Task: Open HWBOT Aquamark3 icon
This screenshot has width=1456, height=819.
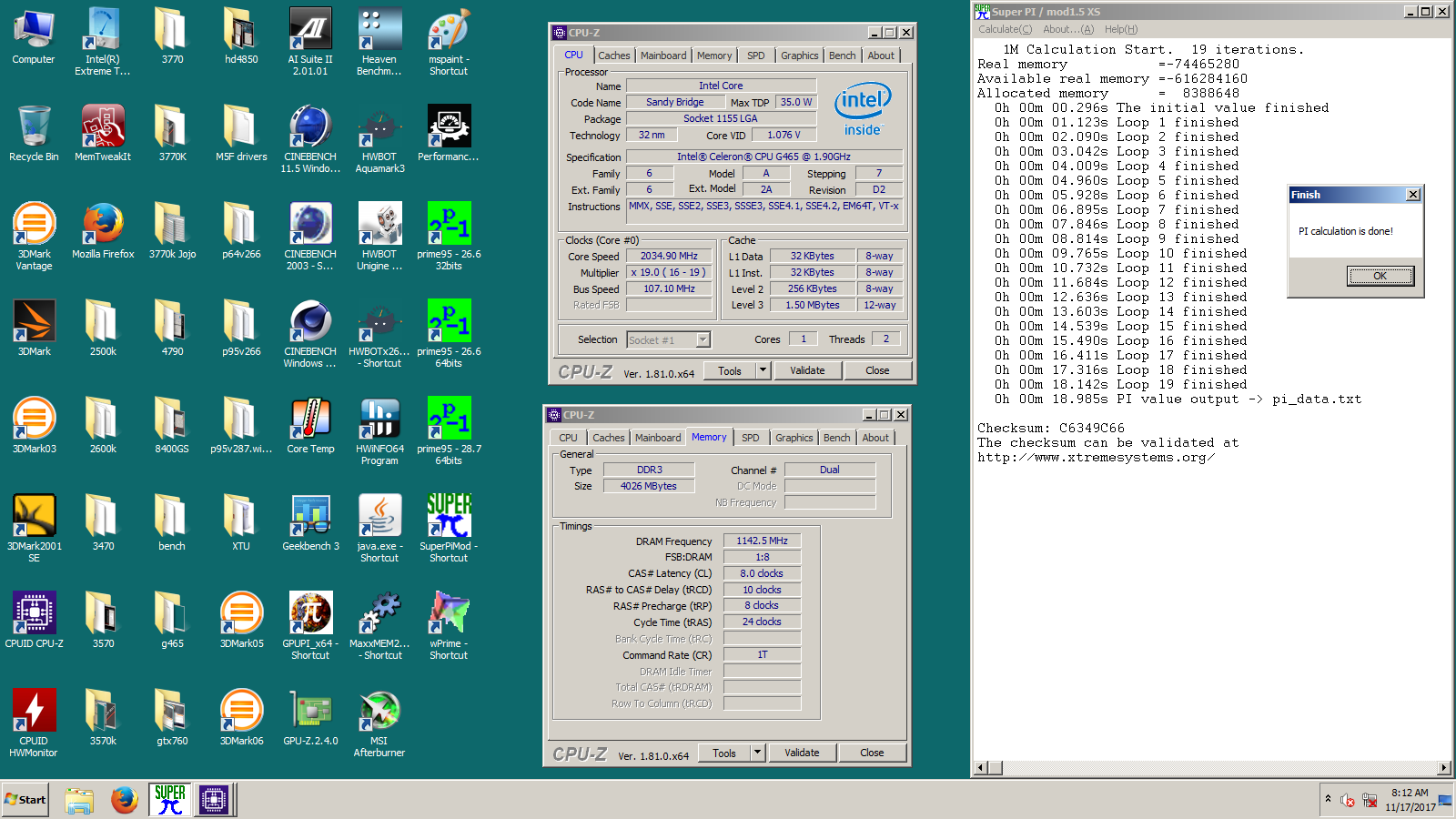Action: click(x=379, y=138)
